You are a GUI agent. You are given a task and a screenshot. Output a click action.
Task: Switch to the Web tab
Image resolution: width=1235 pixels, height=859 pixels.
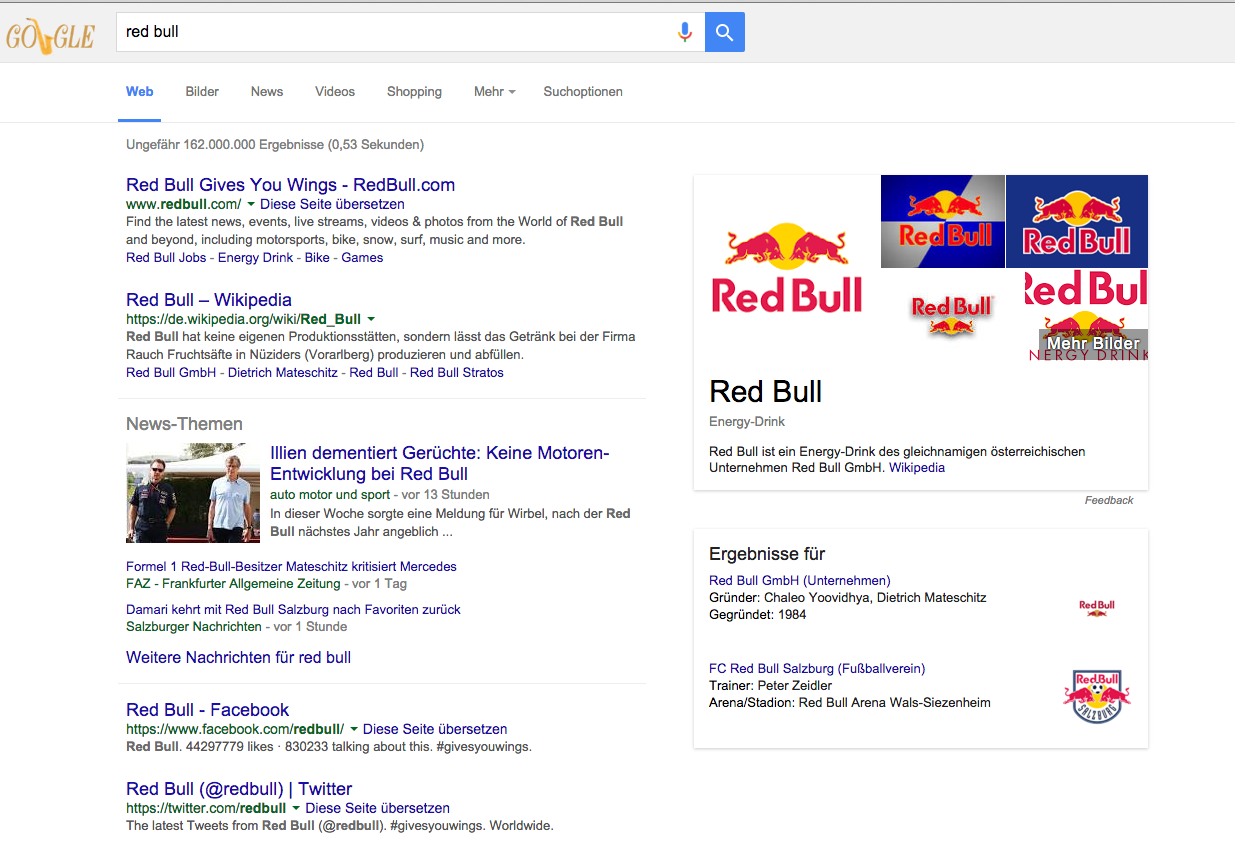pos(139,92)
